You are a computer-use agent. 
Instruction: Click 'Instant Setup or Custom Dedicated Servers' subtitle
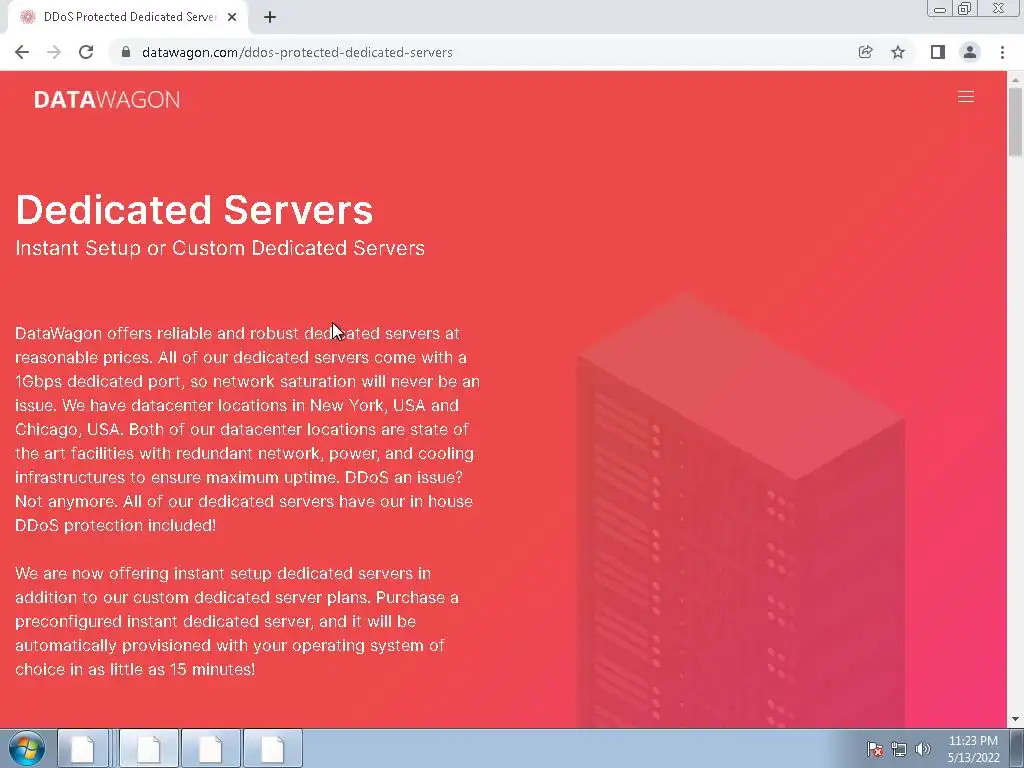click(x=220, y=248)
